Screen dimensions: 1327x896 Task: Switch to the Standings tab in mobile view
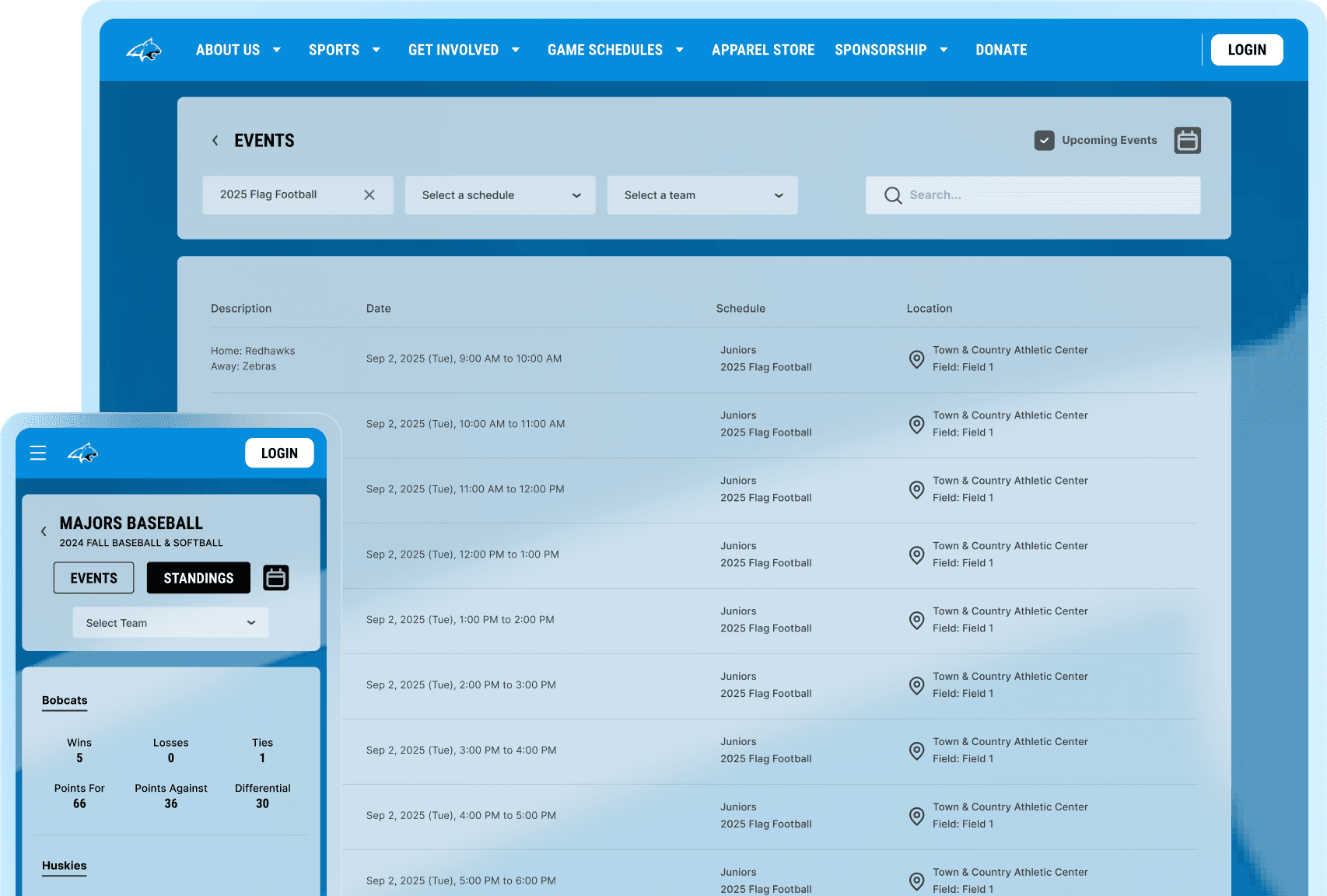coord(198,578)
